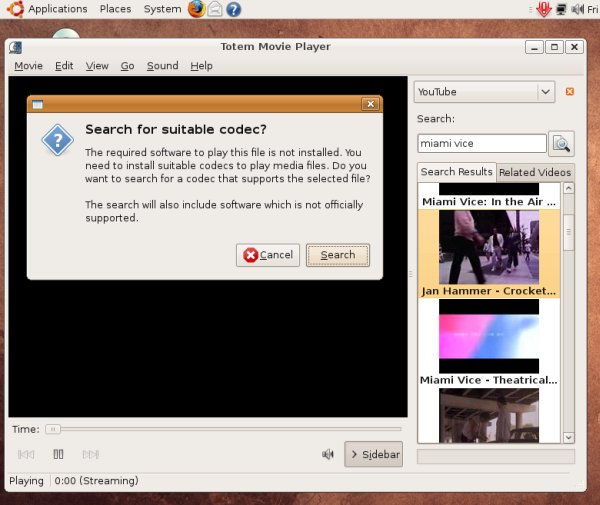Viewport: 600px width, 505px height.
Task: Open the Sound menu
Action: 162,66
